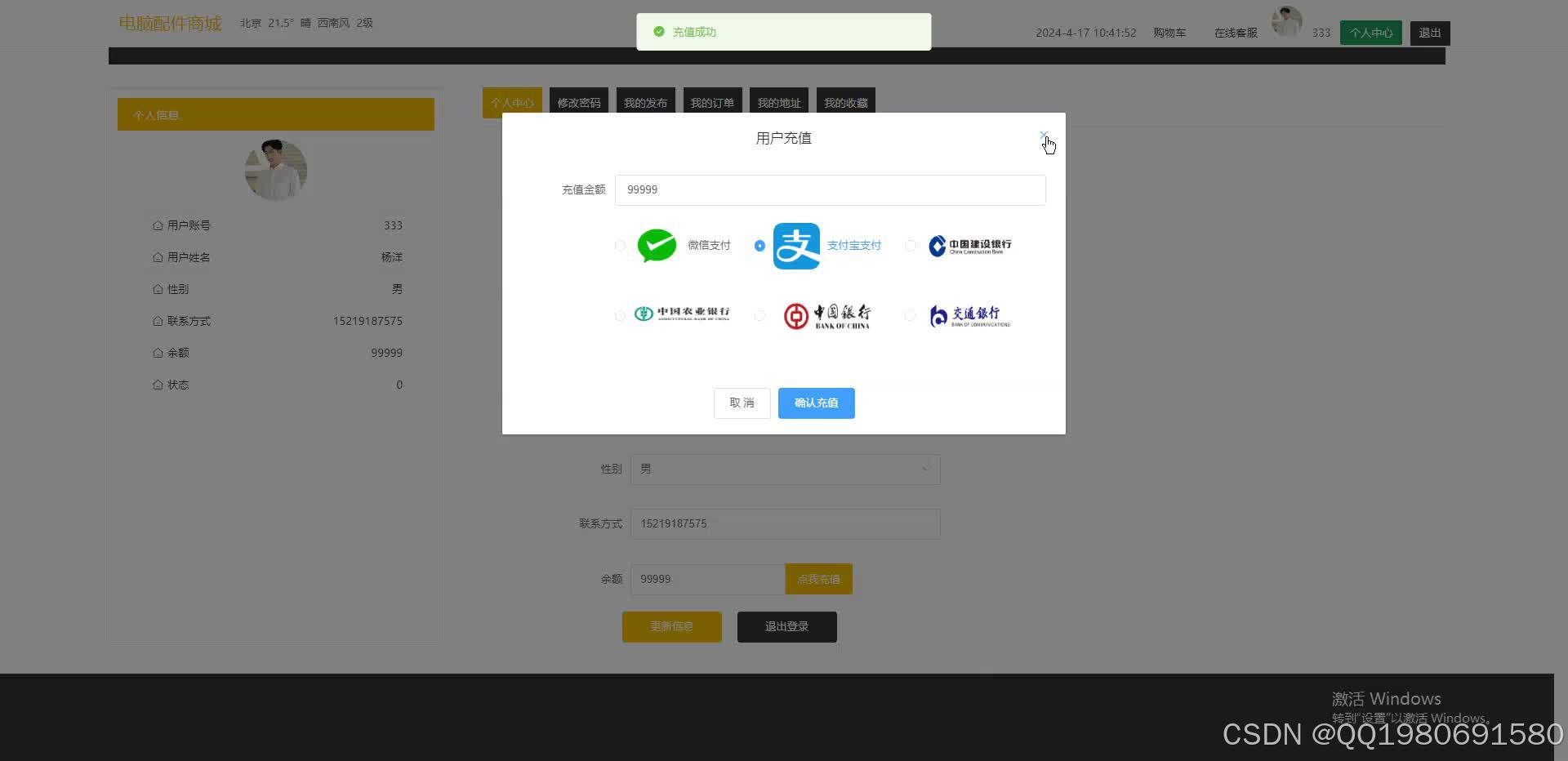Viewport: 1568px width, 761px height.
Task: Select the Bank of China payment radio button
Action: tap(759, 315)
